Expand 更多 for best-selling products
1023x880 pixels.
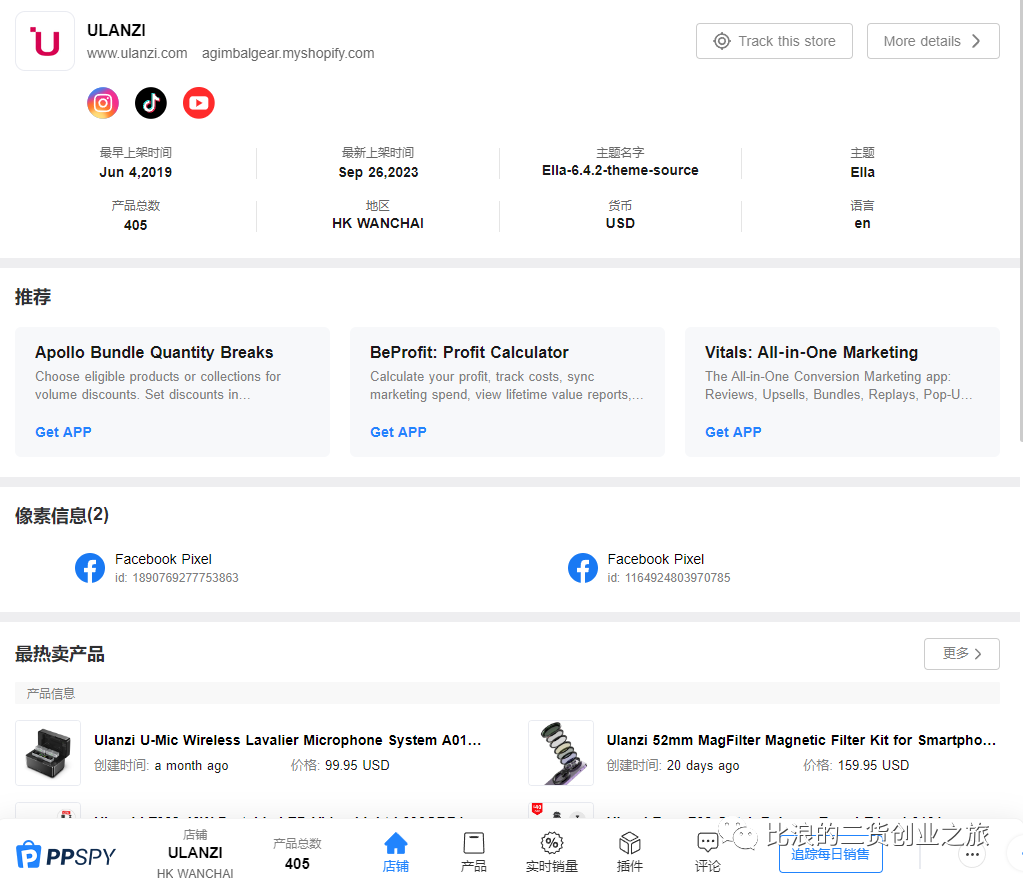tap(962, 654)
